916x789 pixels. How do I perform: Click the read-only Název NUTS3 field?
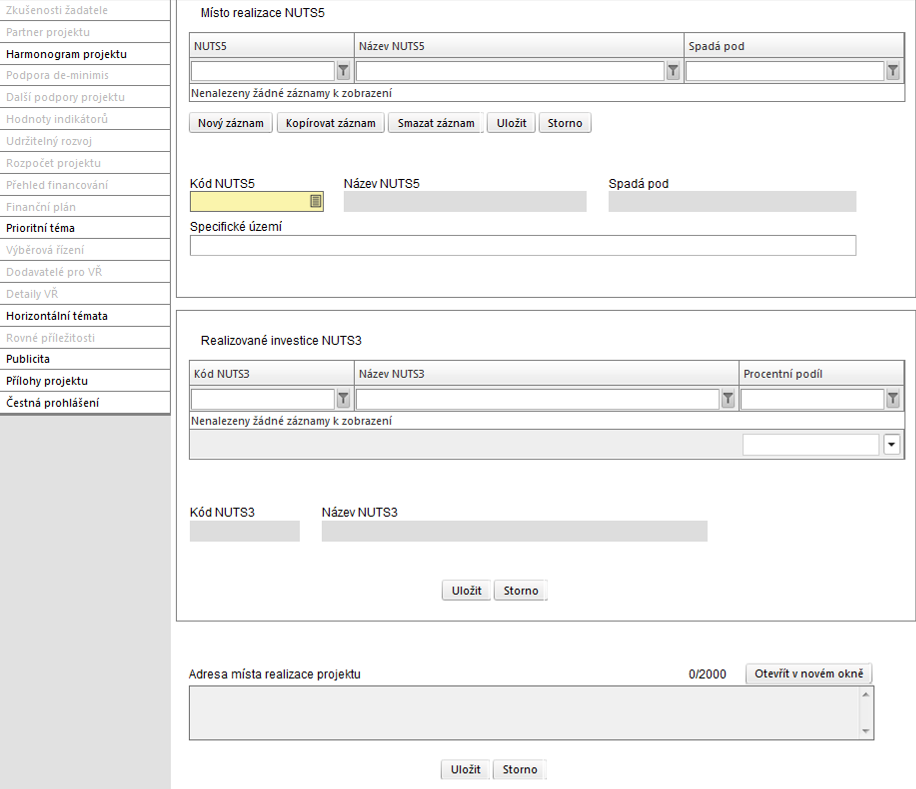tap(515, 531)
